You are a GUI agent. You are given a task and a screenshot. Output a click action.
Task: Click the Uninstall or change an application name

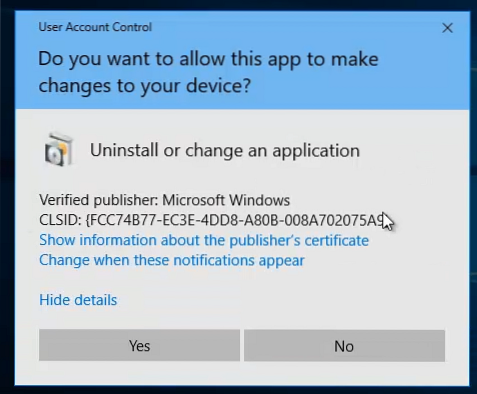click(x=225, y=150)
